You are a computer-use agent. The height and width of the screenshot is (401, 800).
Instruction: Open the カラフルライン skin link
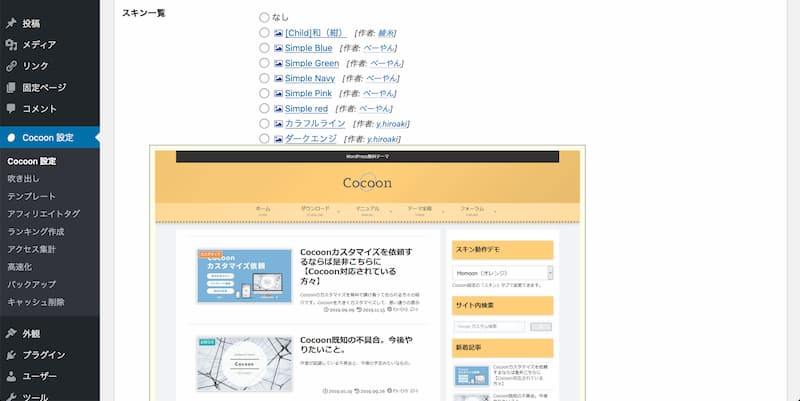315,123
